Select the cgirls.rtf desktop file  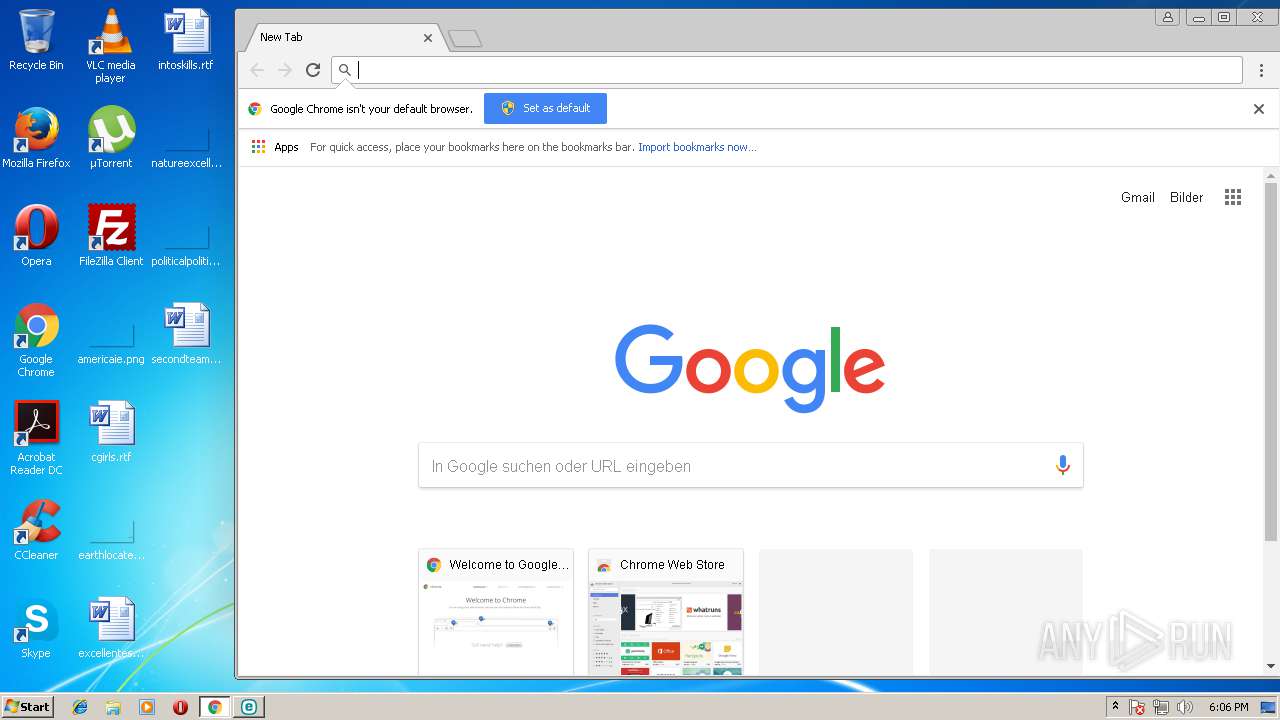(111, 432)
